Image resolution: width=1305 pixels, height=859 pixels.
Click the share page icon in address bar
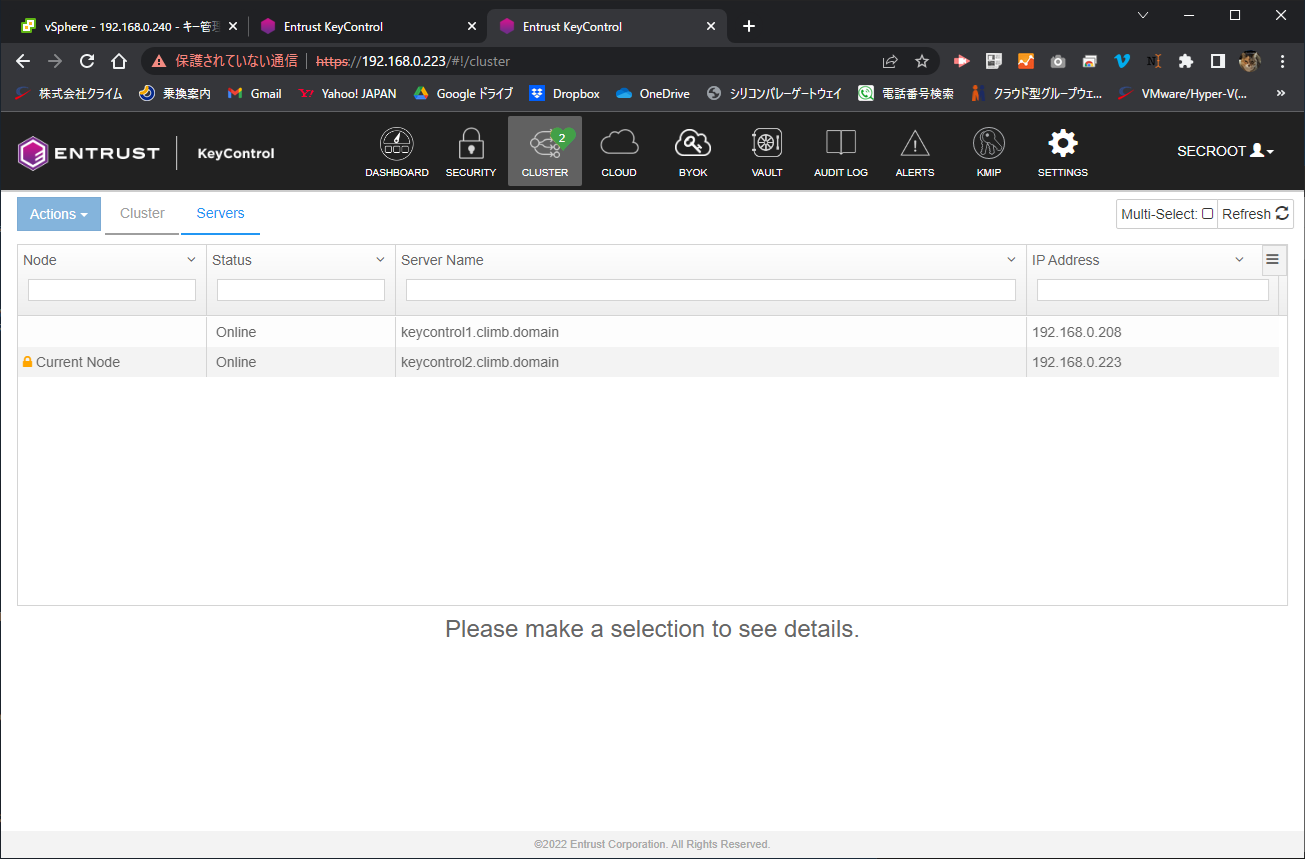[890, 61]
